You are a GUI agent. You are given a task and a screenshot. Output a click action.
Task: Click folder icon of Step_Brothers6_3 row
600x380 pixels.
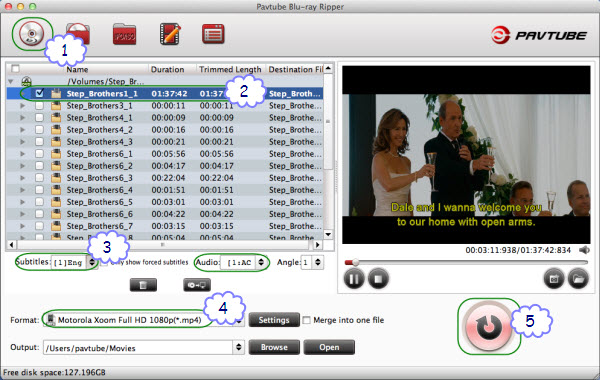click(x=56, y=178)
